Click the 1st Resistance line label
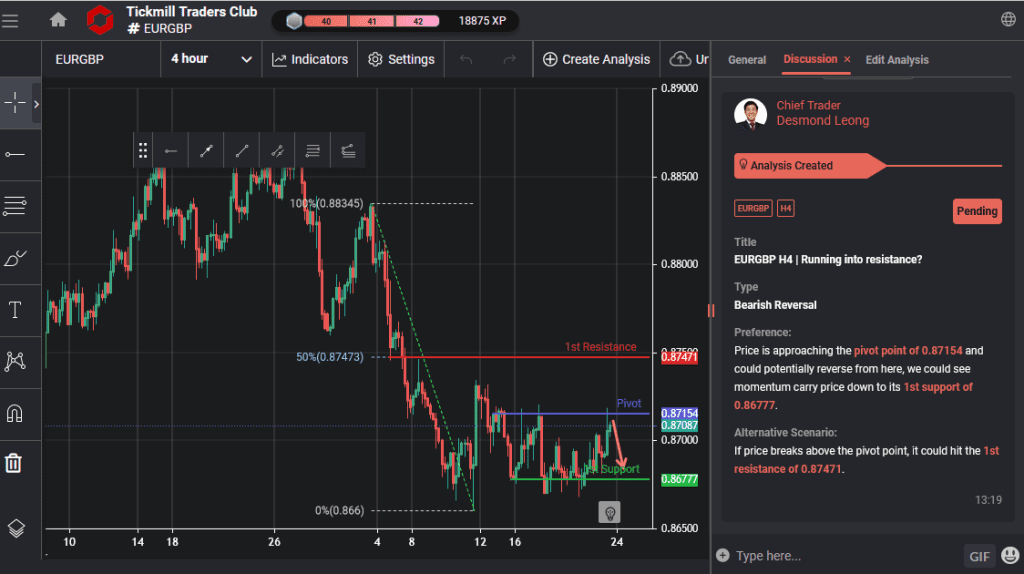 (600, 347)
